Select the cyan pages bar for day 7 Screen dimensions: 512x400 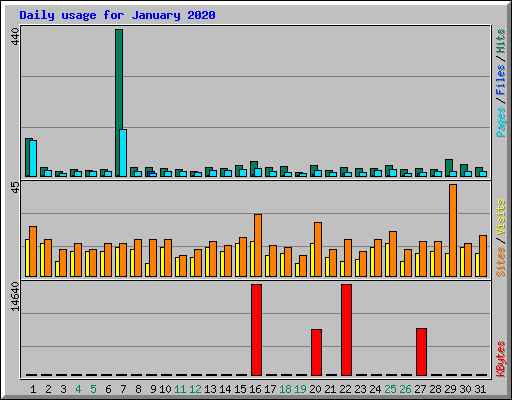pos(123,153)
